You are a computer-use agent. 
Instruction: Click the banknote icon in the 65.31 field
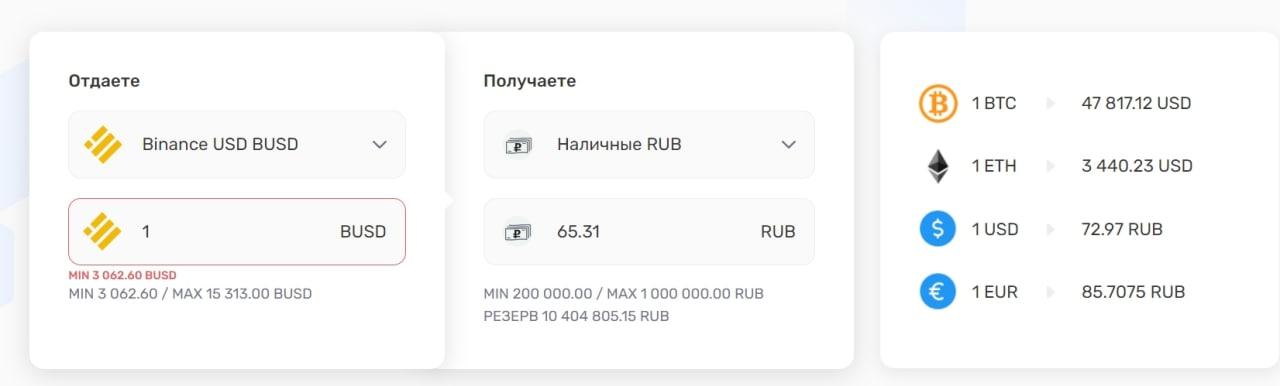(517, 232)
